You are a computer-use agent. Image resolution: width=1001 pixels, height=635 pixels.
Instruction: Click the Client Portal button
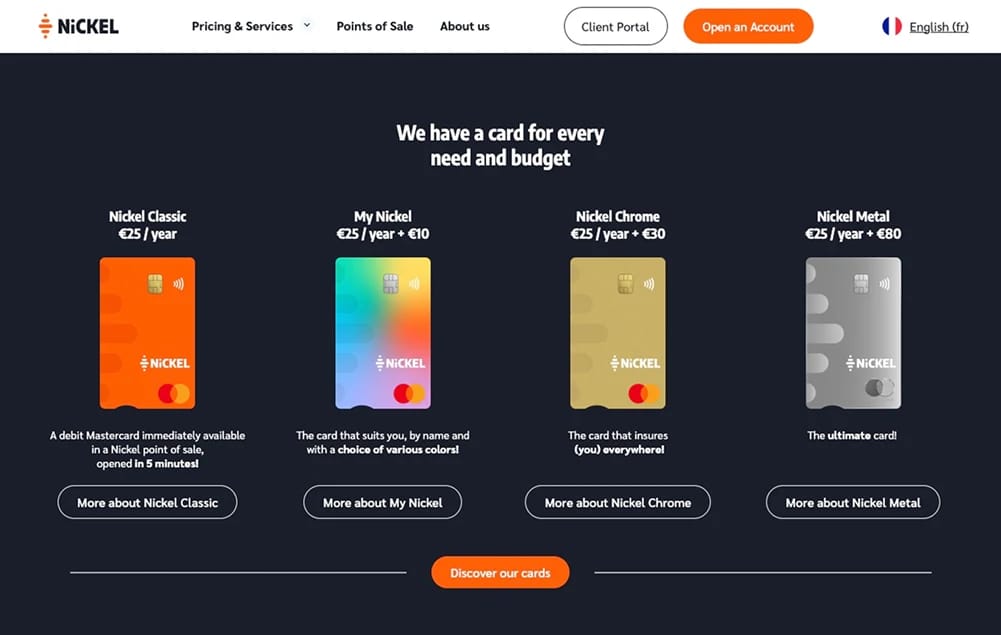[x=615, y=27]
